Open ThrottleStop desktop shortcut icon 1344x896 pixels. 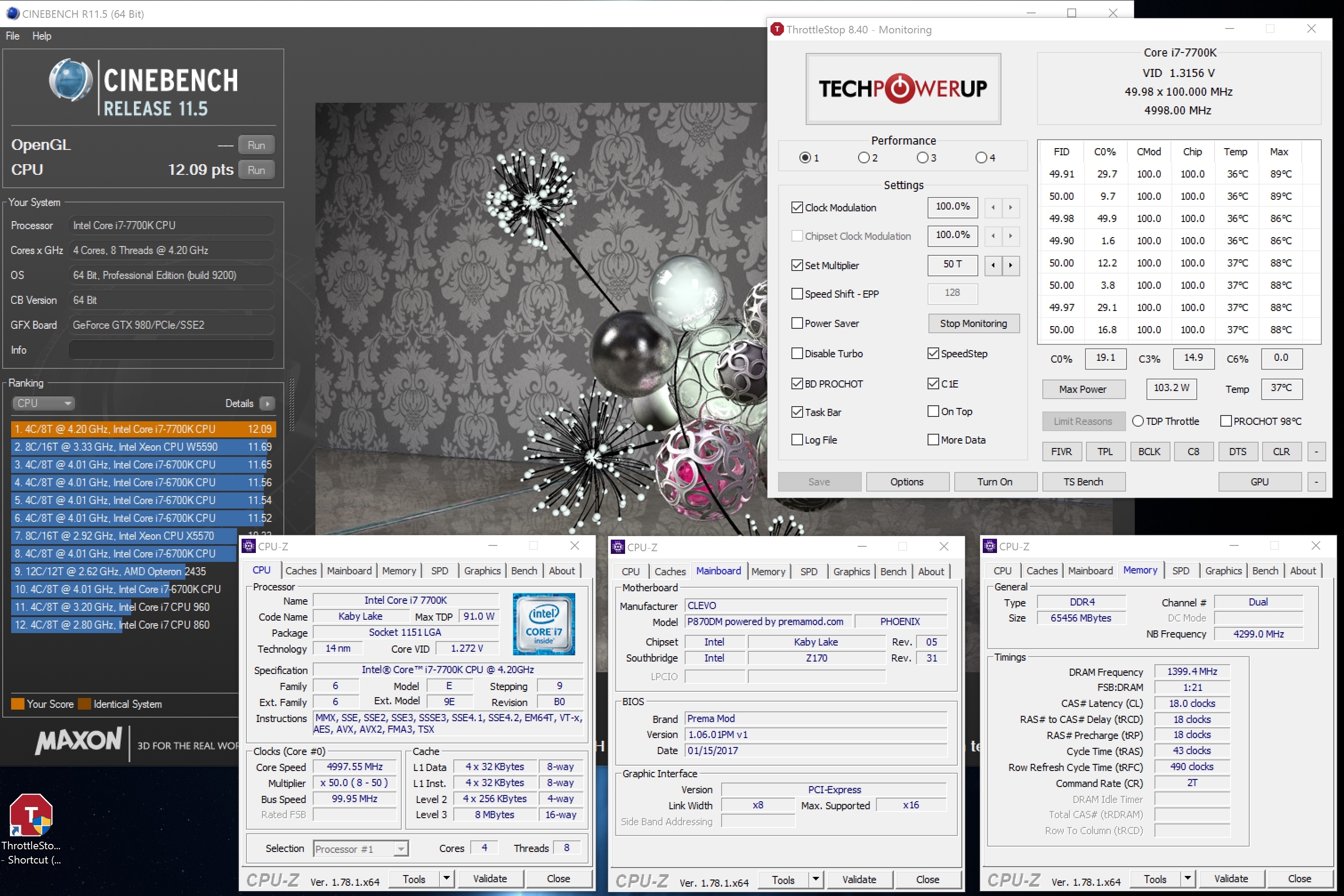coord(31,816)
